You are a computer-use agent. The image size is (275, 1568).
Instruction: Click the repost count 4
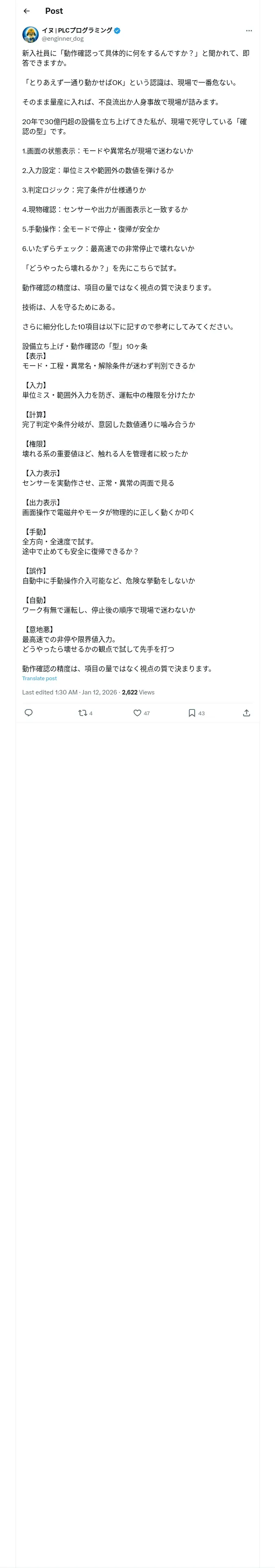point(91,713)
